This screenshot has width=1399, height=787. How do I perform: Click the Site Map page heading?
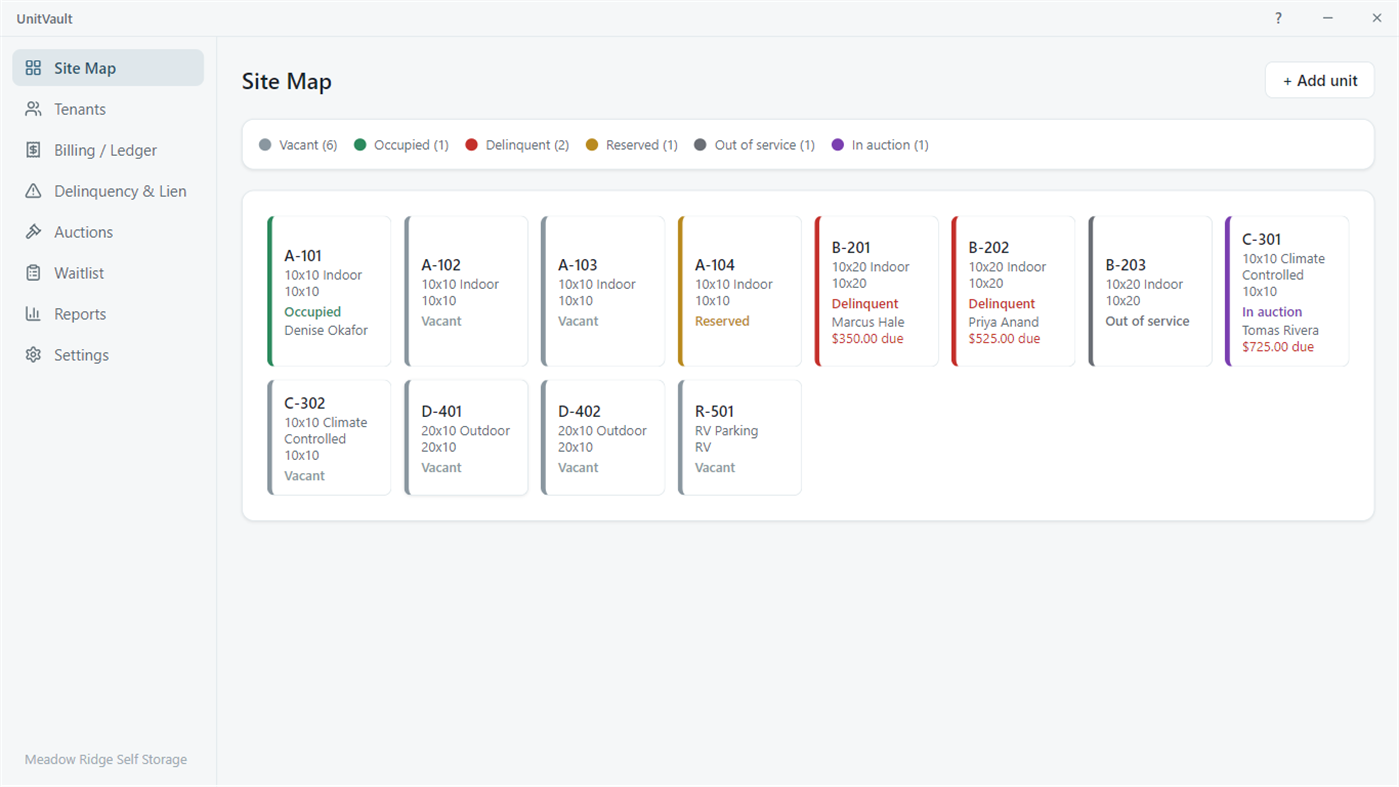287,81
